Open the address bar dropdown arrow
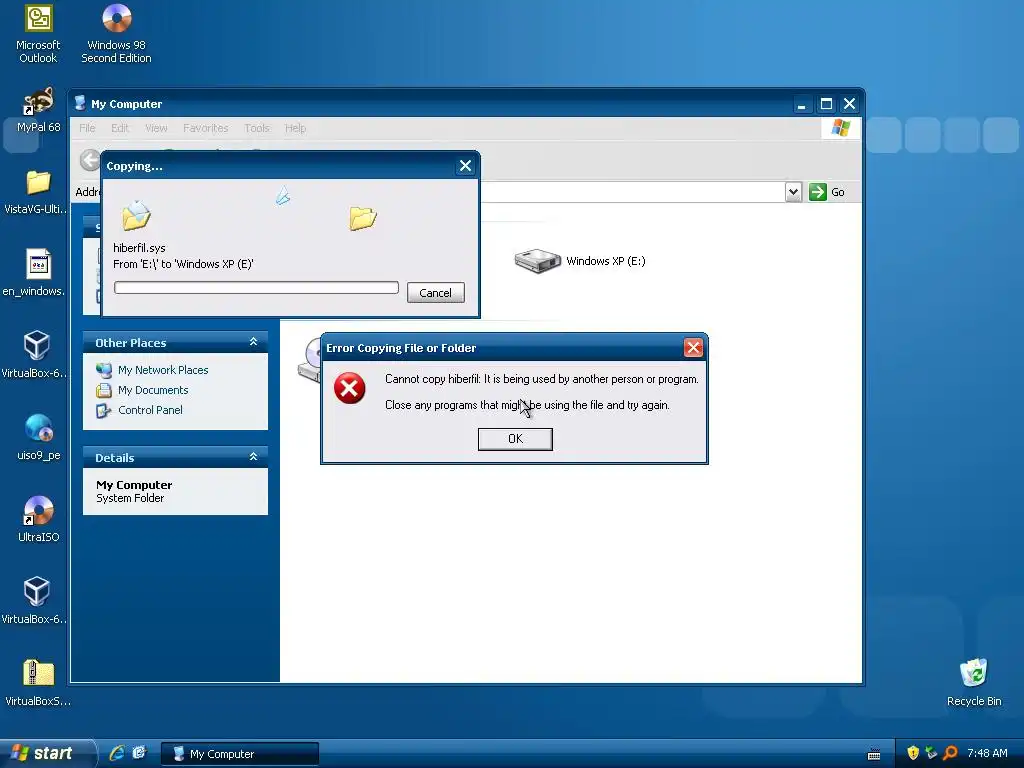The height and width of the screenshot is (768, 1024). pyautogui.click(x=793, y=192)
